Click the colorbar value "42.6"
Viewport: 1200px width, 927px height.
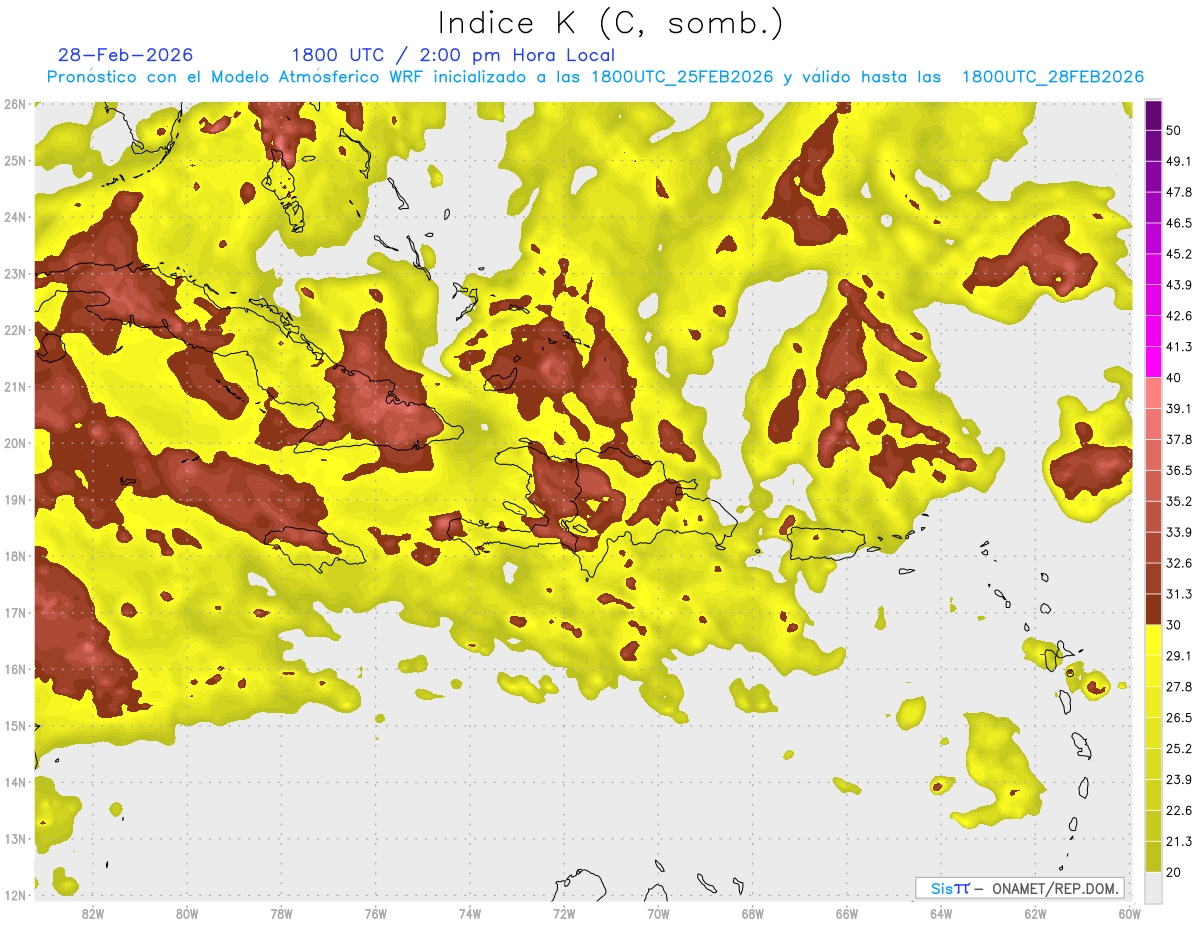(1179, 315)
